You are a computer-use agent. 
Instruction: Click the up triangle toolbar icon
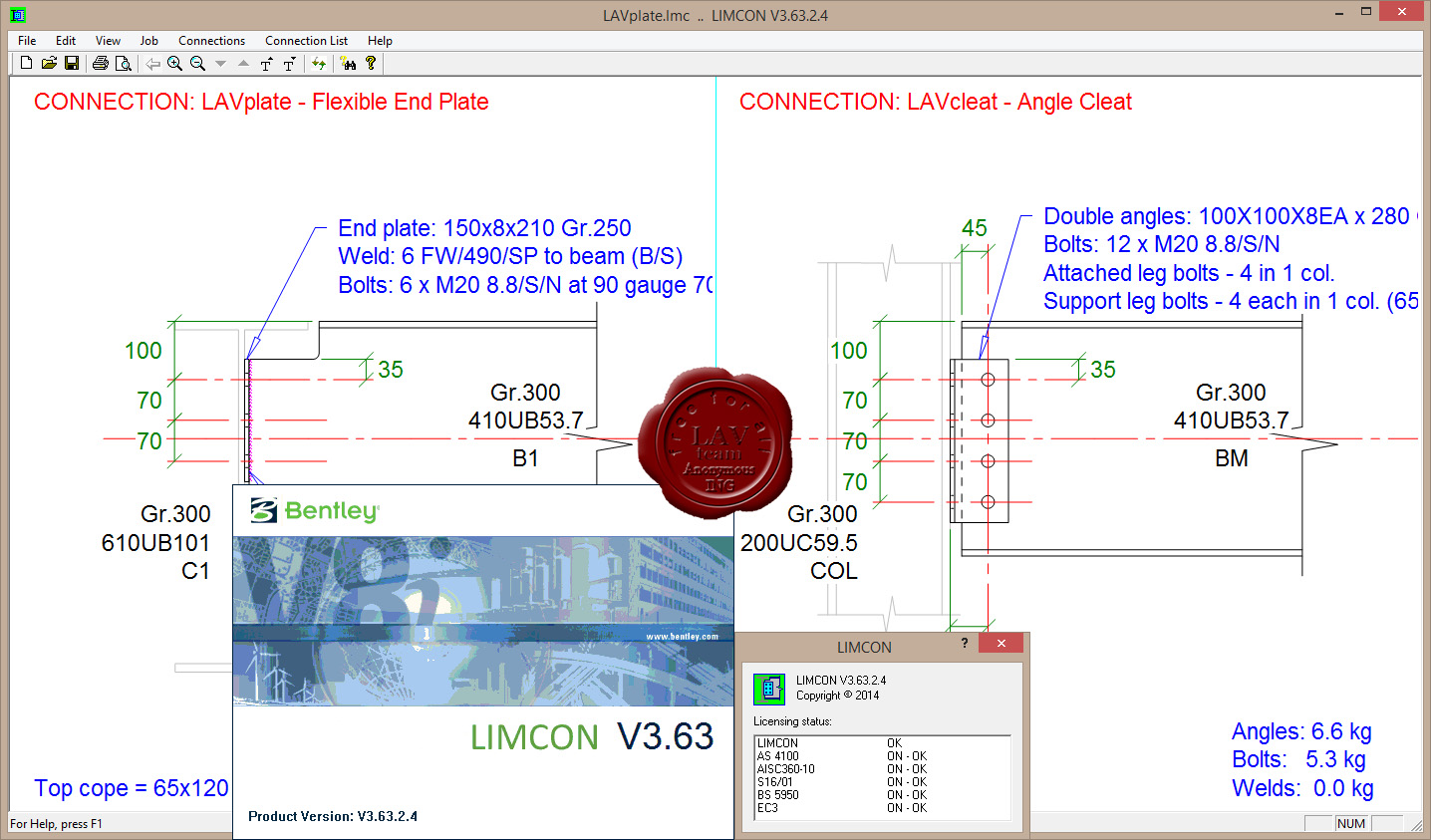[243, 63]
